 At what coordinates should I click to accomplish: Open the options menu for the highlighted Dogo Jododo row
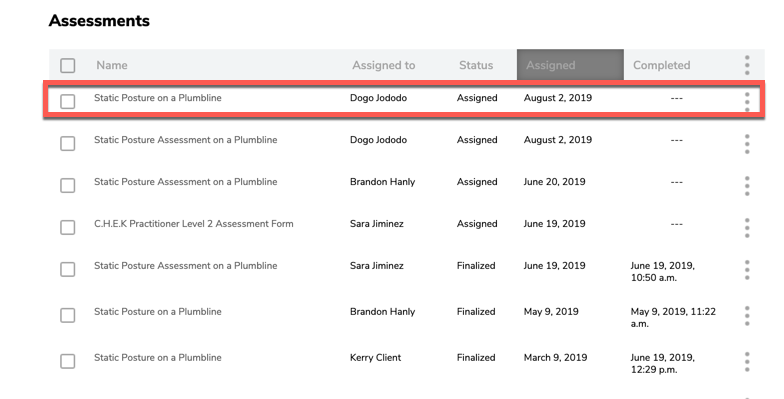pos(747,102)
